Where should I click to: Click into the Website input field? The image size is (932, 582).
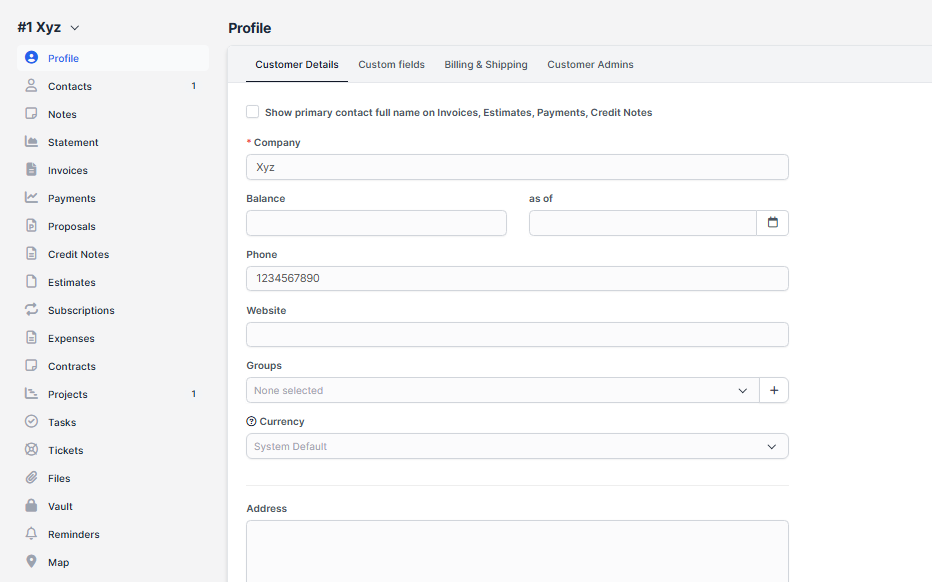pyautogui.click(x=516, y=335)
